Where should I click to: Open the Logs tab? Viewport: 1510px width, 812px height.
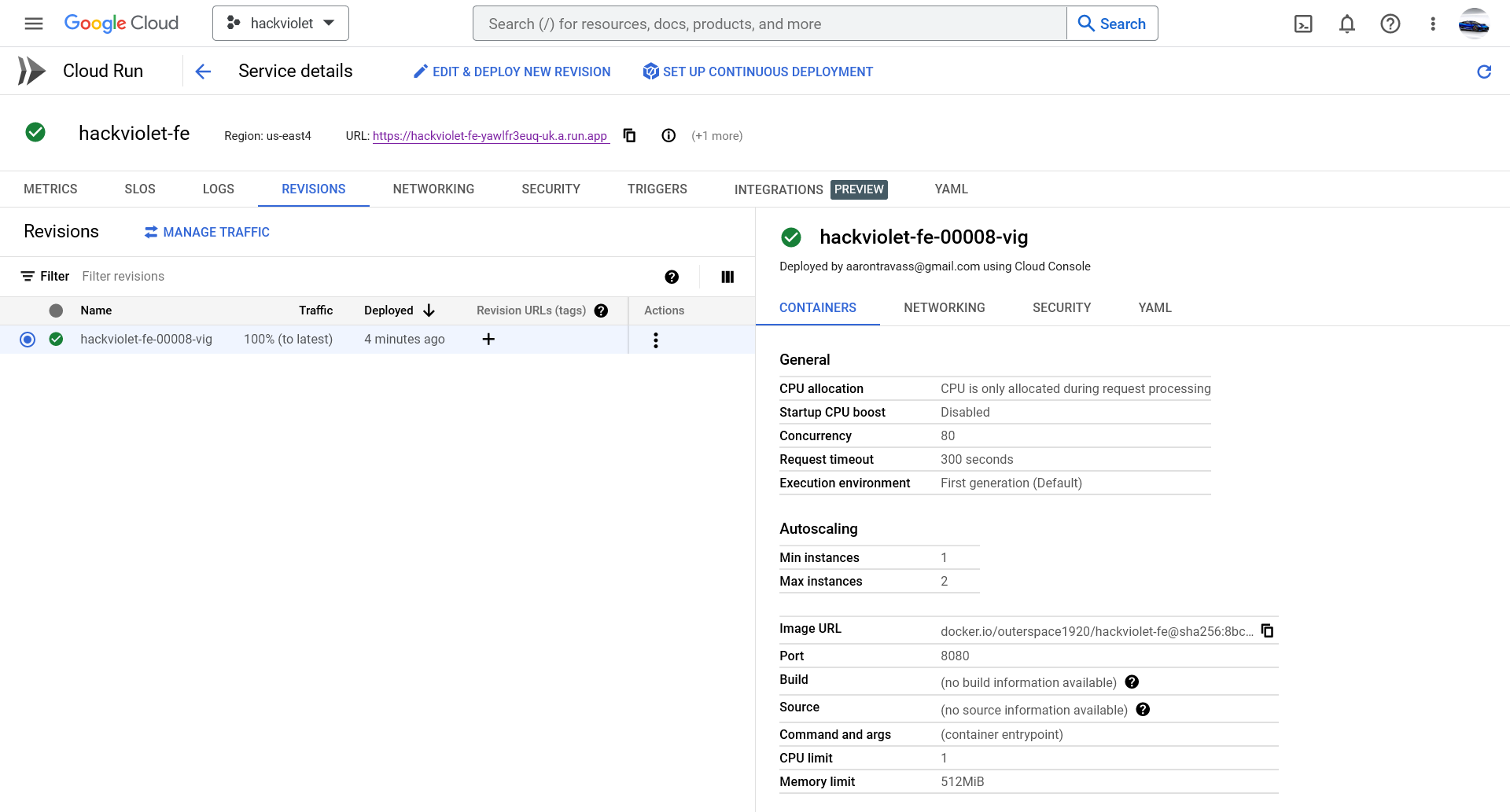tap(219, 189)
